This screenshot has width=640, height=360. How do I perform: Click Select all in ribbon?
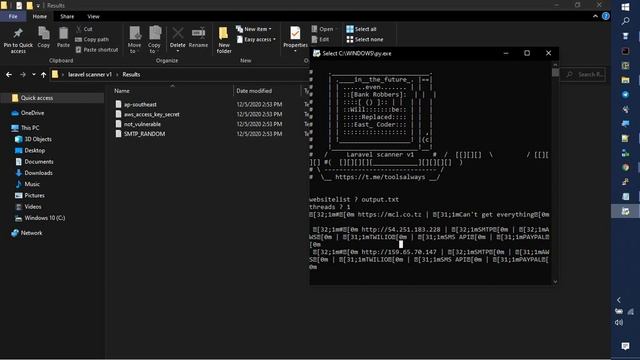pyautogui.click(x=361, y=29)
